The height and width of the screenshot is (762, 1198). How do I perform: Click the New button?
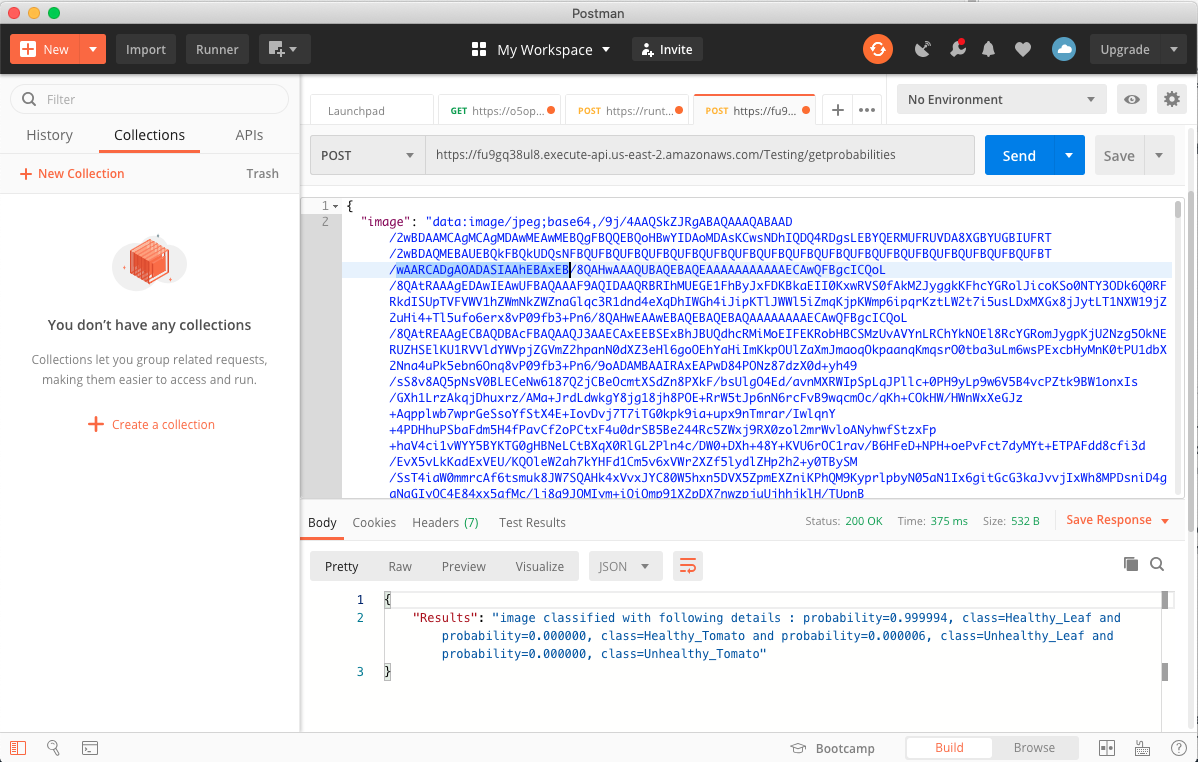click(x=44, y=50)
